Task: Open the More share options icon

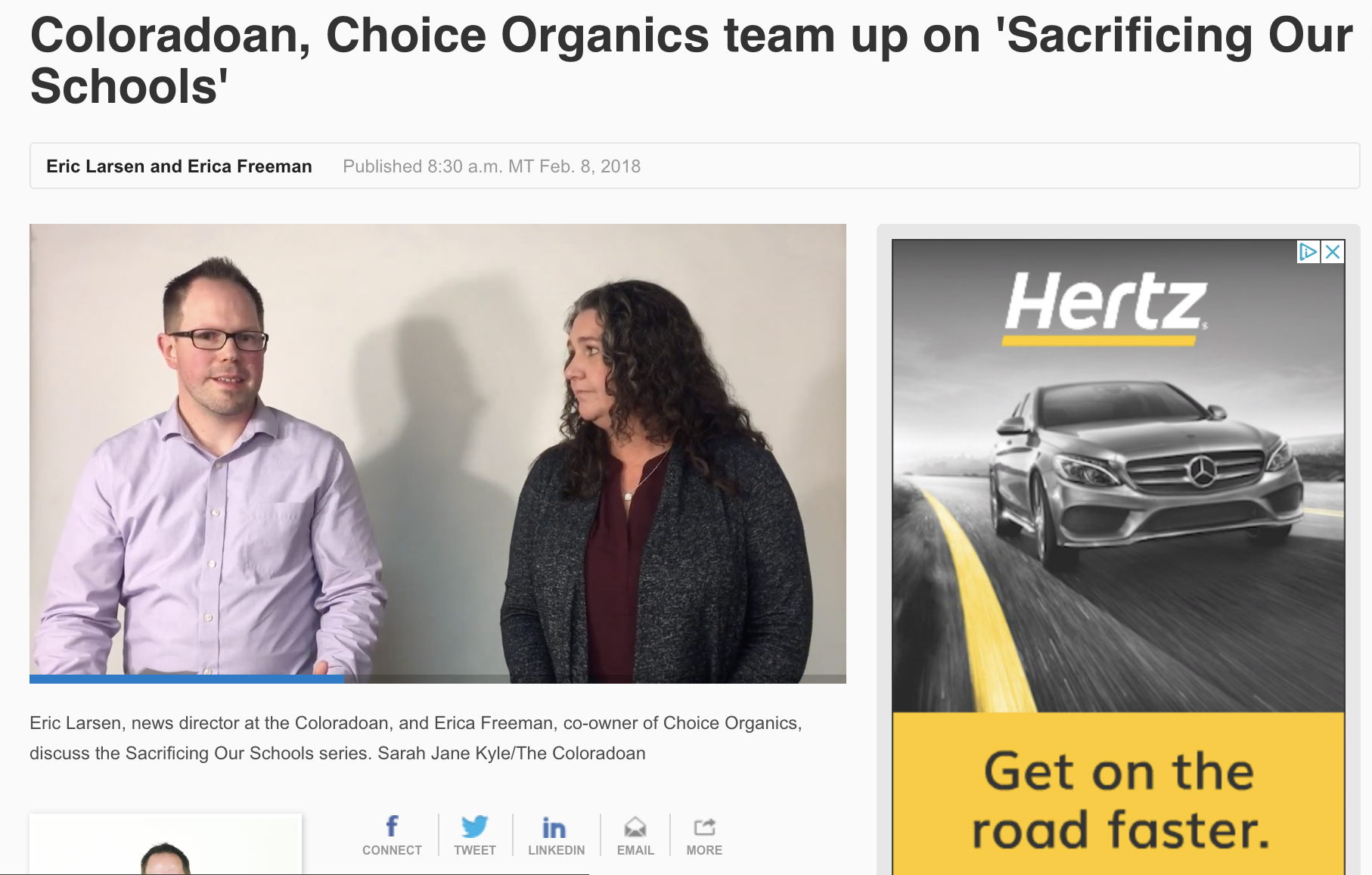Action: pos(704,827)
